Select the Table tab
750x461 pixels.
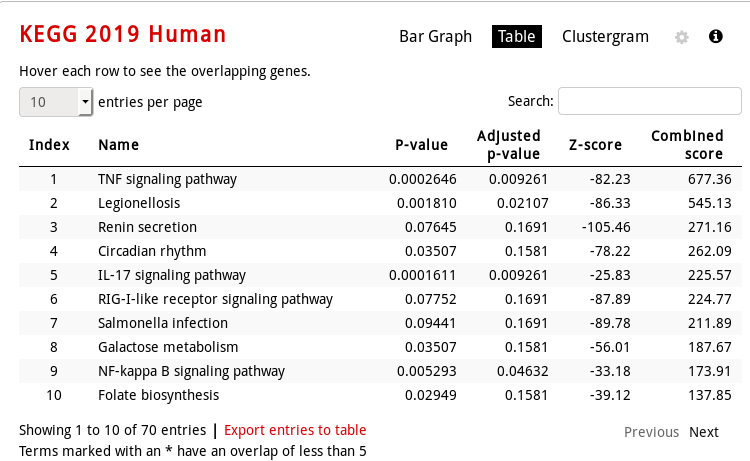point(517,36)
